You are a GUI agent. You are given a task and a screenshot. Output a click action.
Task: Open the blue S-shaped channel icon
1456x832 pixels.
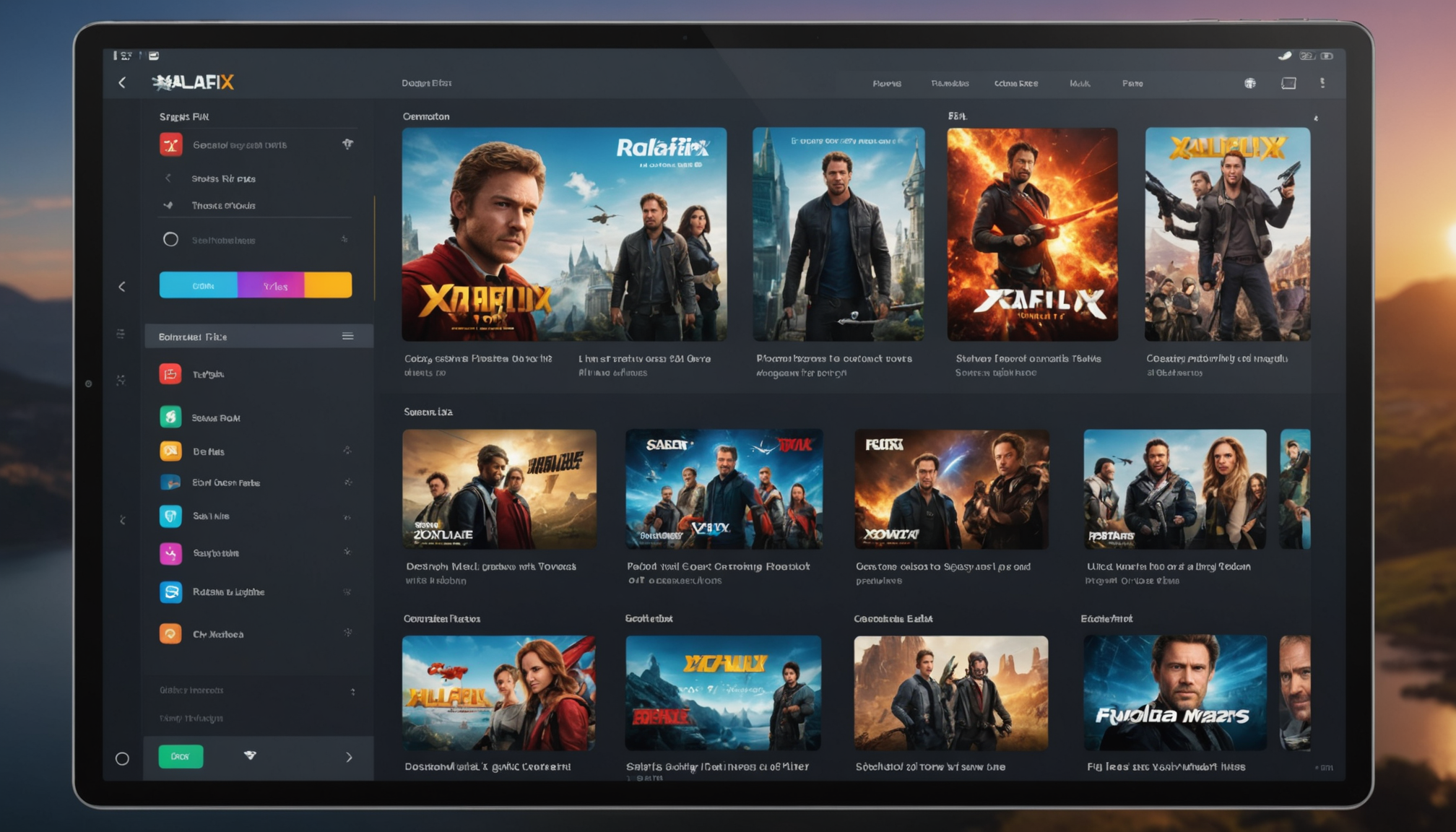[x=170, y=591]
